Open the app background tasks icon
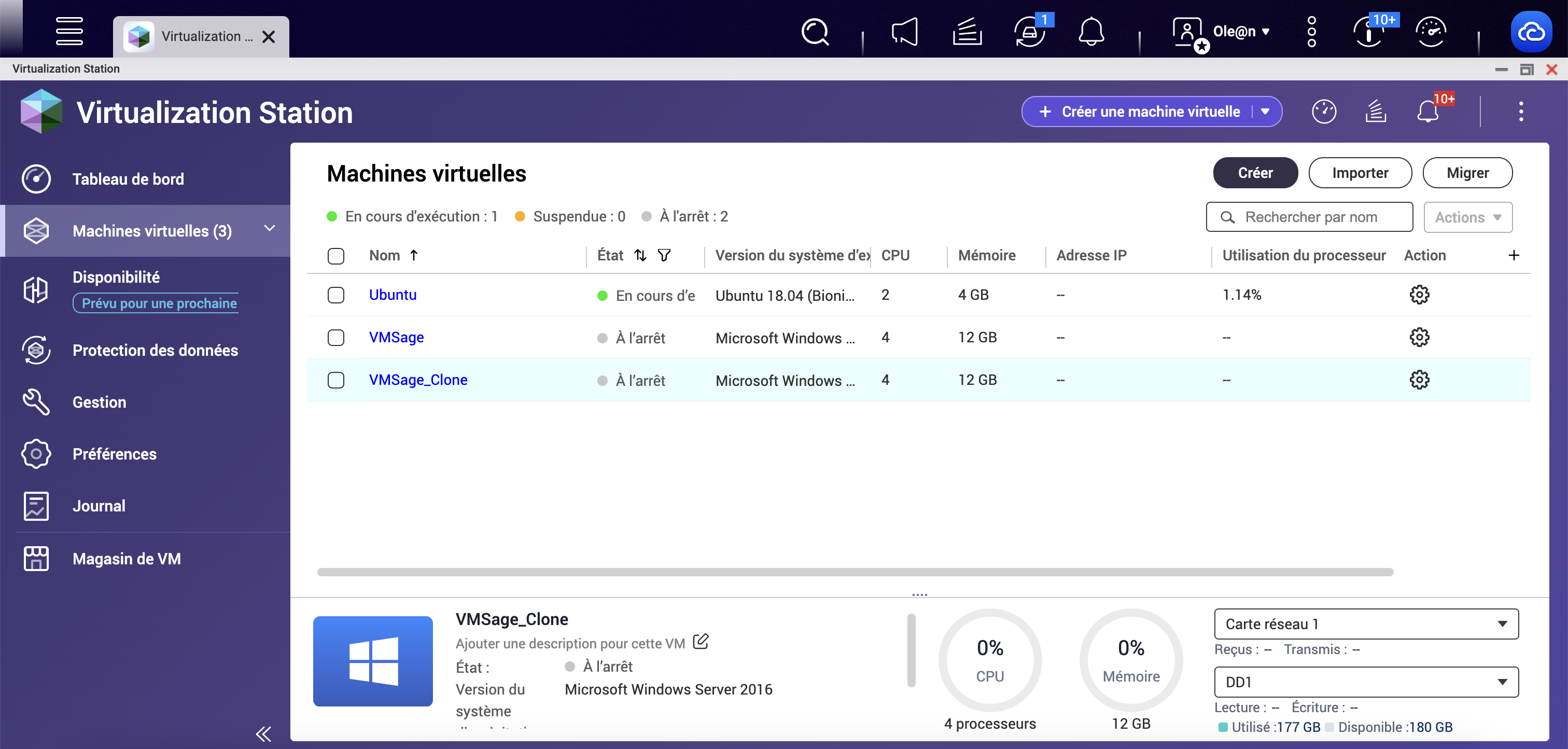 [x=1376, y=112]
